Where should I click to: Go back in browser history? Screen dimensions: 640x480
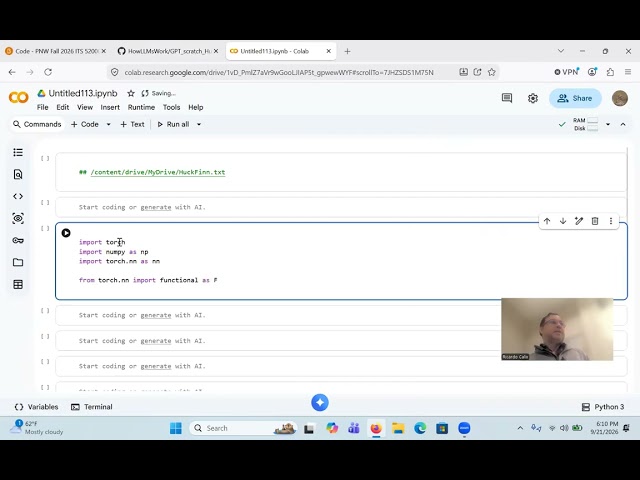pyautogui.click(x=12, y=72)
